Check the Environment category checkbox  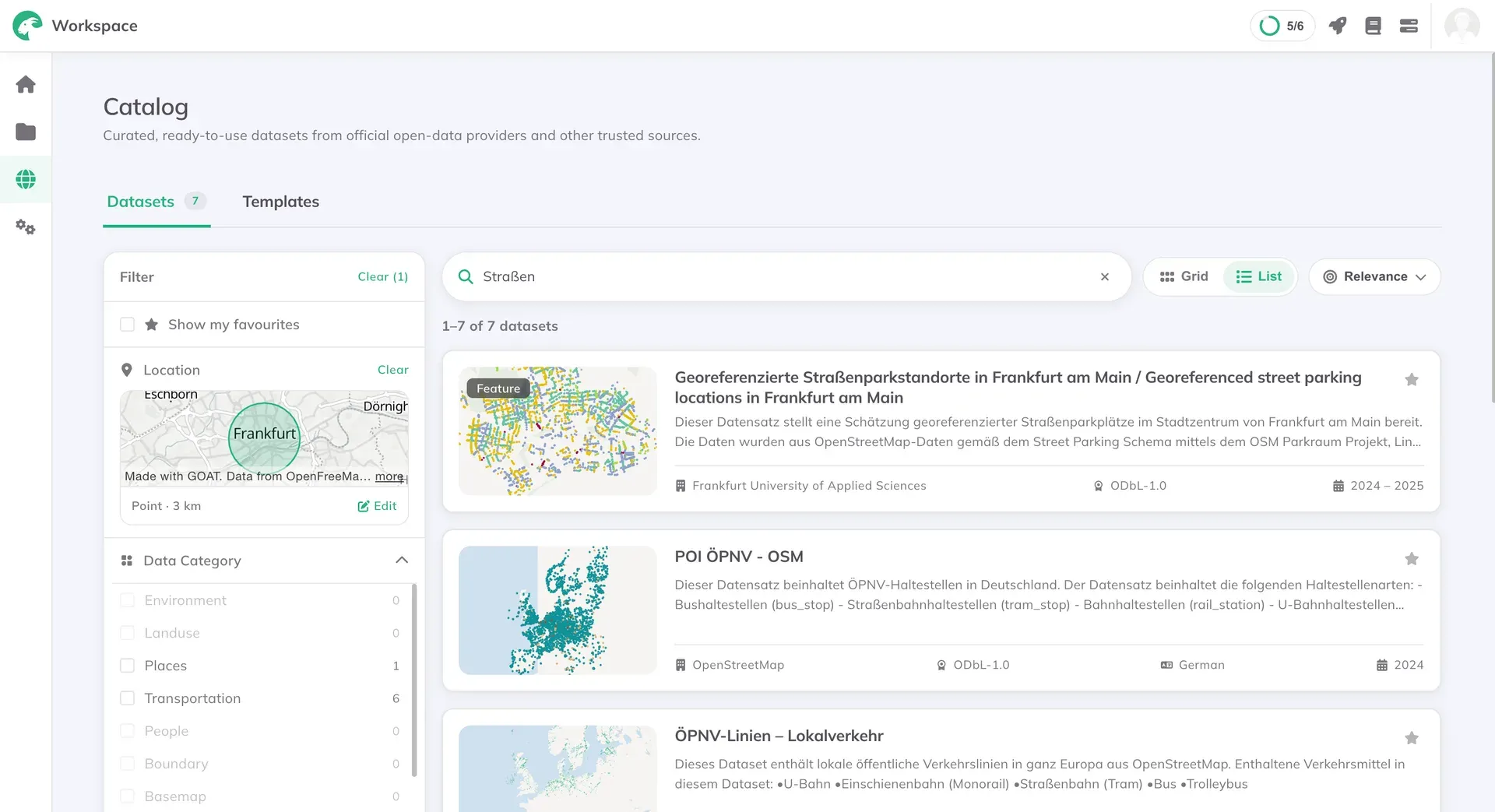(128, 600)
